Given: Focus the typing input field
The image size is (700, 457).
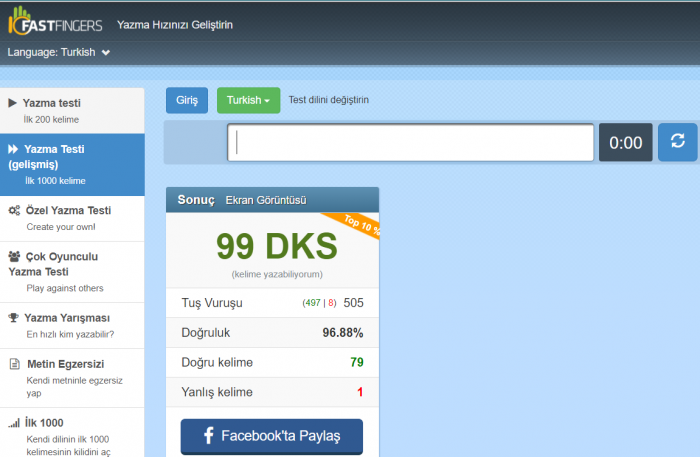Looking at the screenshot, I should pos(410,142).
